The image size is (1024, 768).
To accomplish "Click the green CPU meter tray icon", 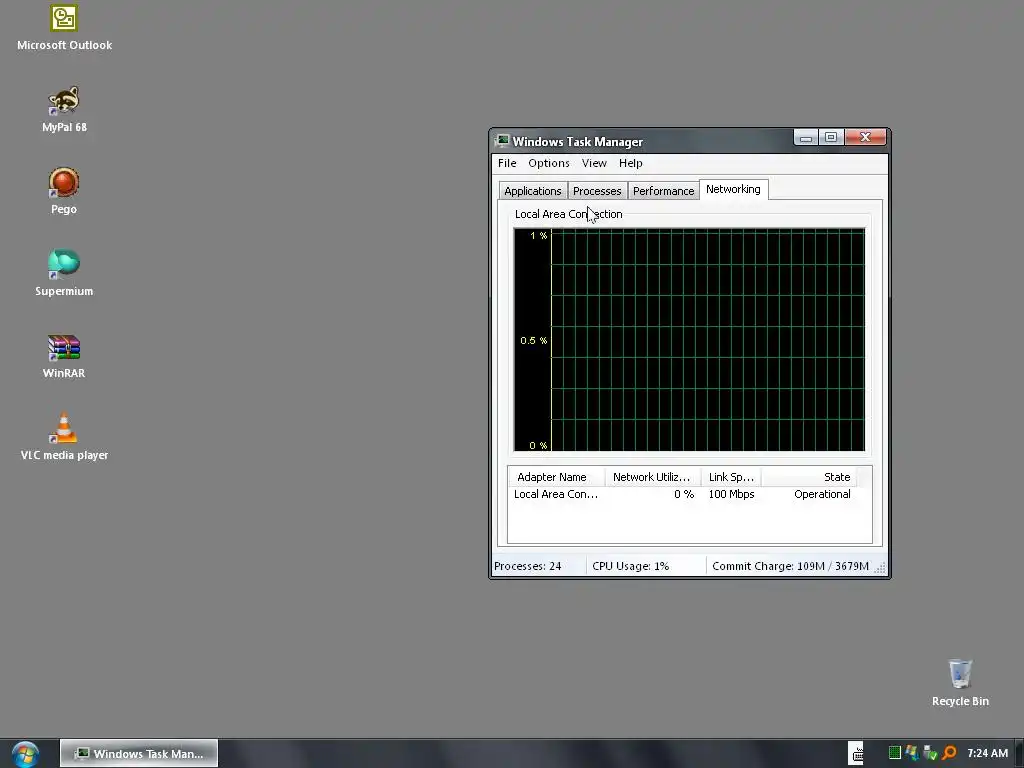I will click(895, 753).
